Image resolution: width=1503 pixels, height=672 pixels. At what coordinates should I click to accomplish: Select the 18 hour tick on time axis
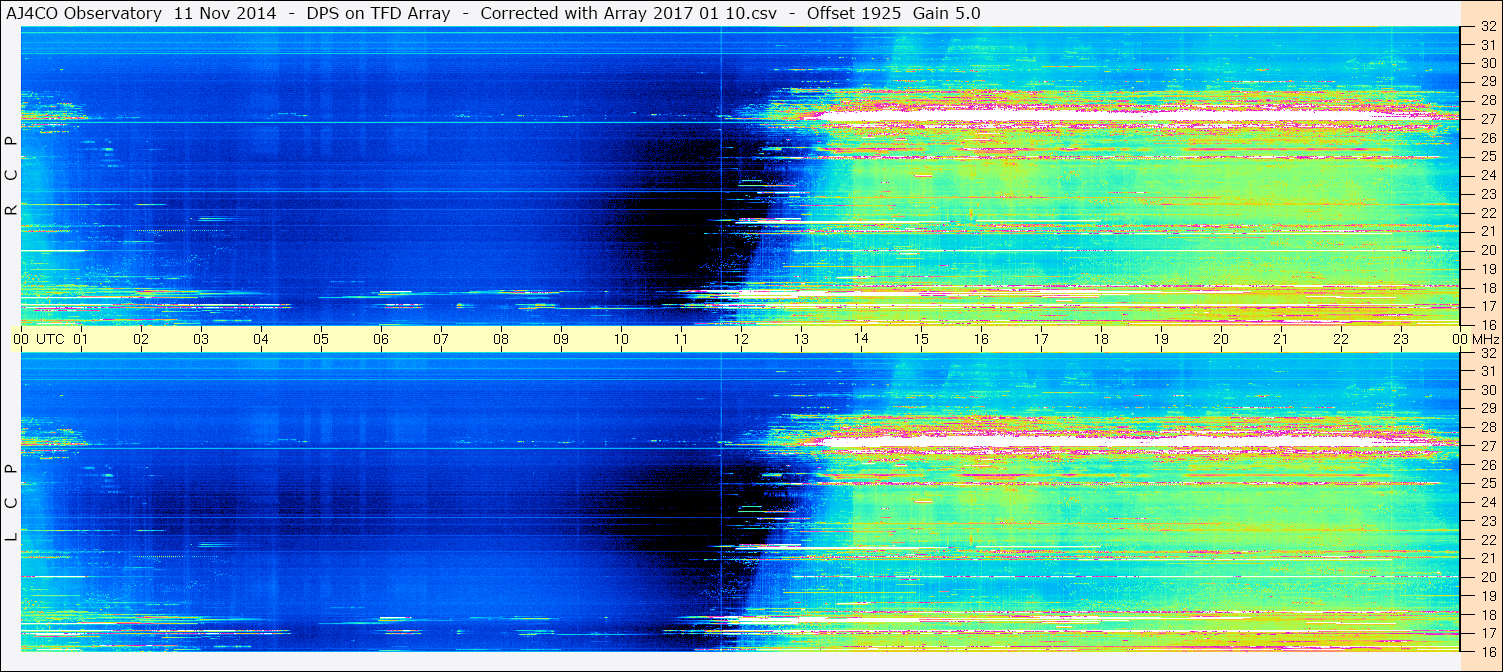(x=1101, y=339)
